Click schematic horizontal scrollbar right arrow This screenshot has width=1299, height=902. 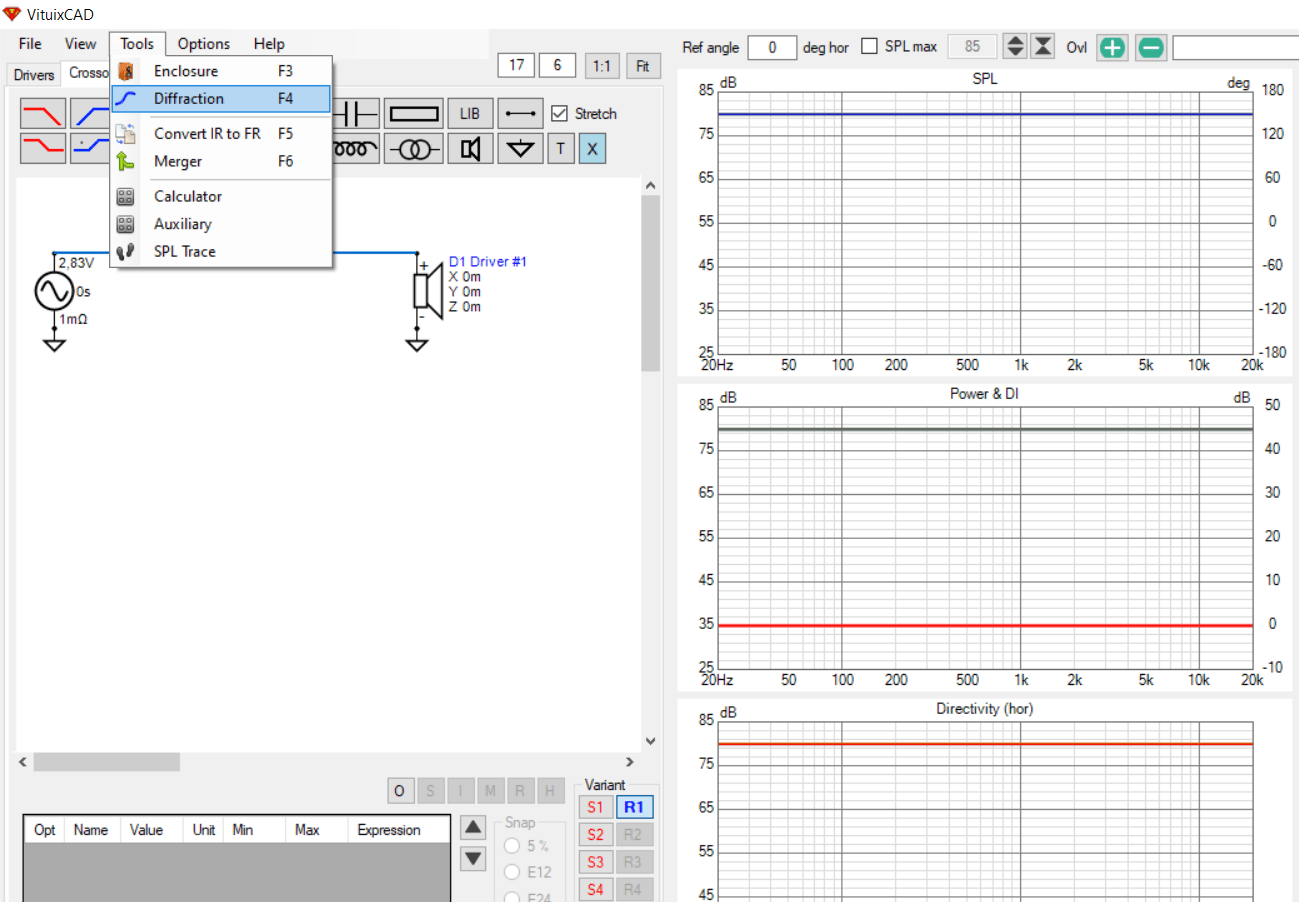[x=629, y=762]
